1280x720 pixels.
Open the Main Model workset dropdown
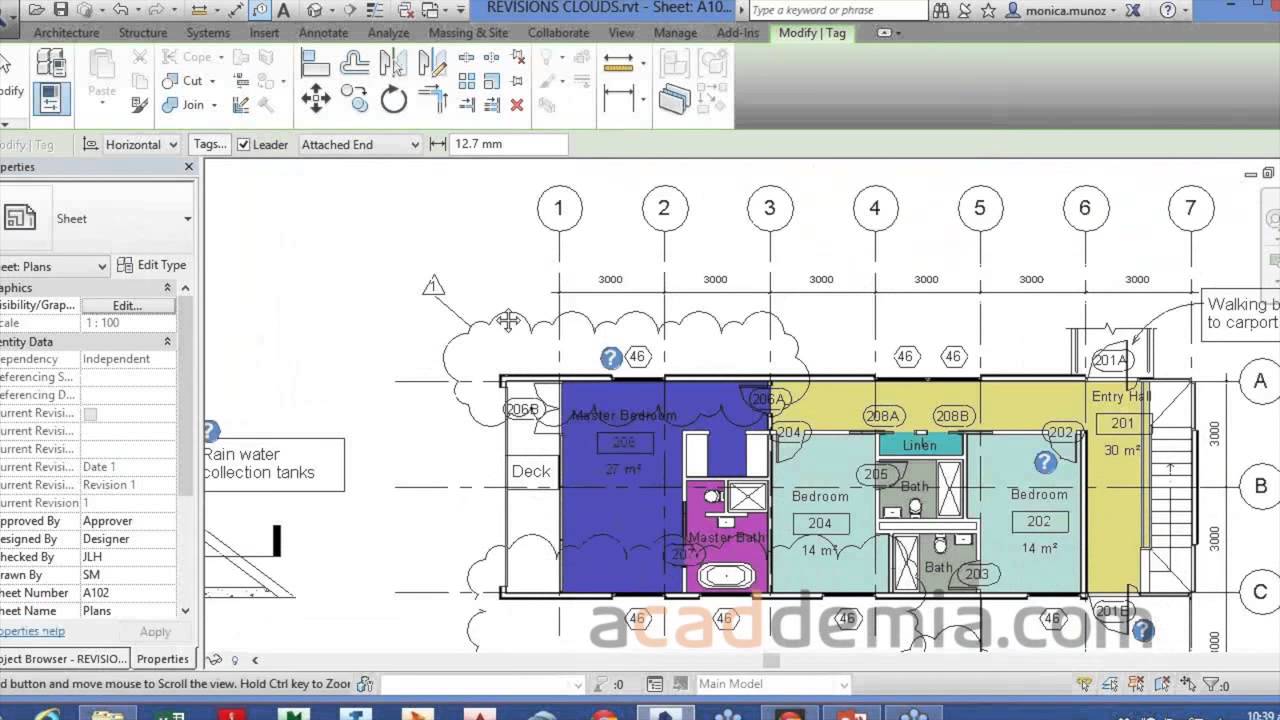point(772,685)
